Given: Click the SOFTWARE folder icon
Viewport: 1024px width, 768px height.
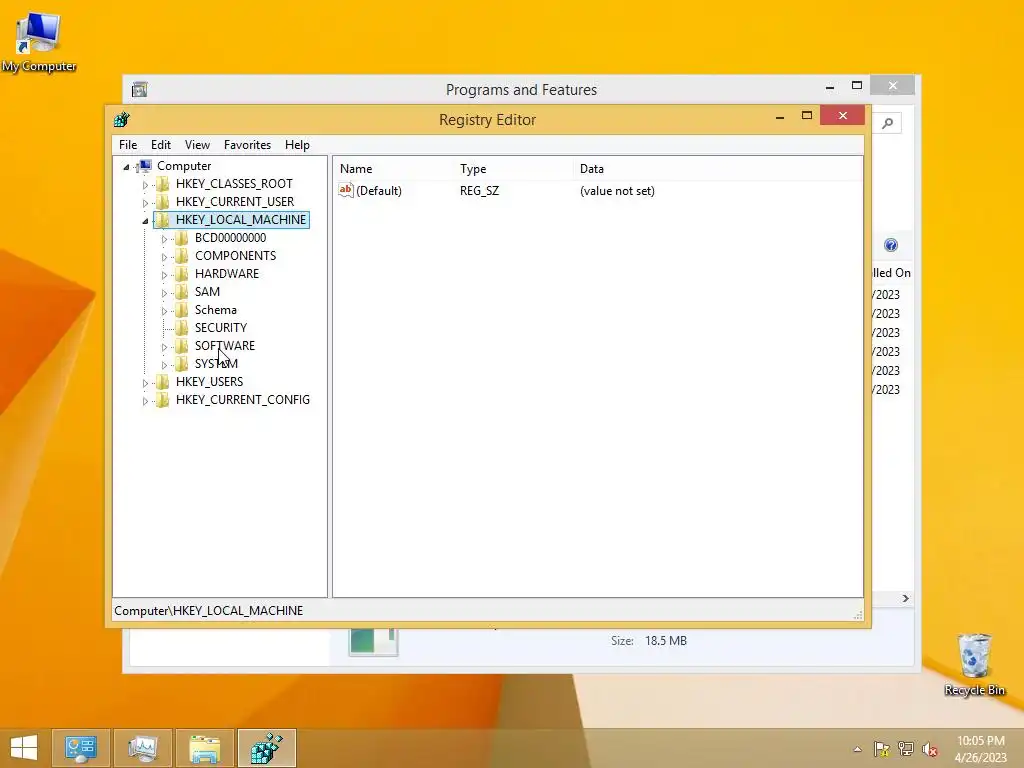Looking at the screenshot, I should click(182, 345).
